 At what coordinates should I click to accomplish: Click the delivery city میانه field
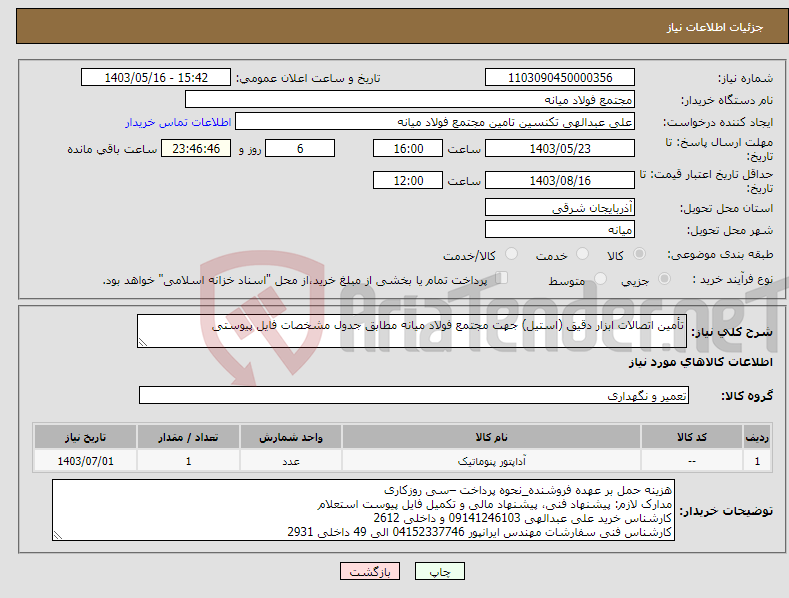(560, 230)
